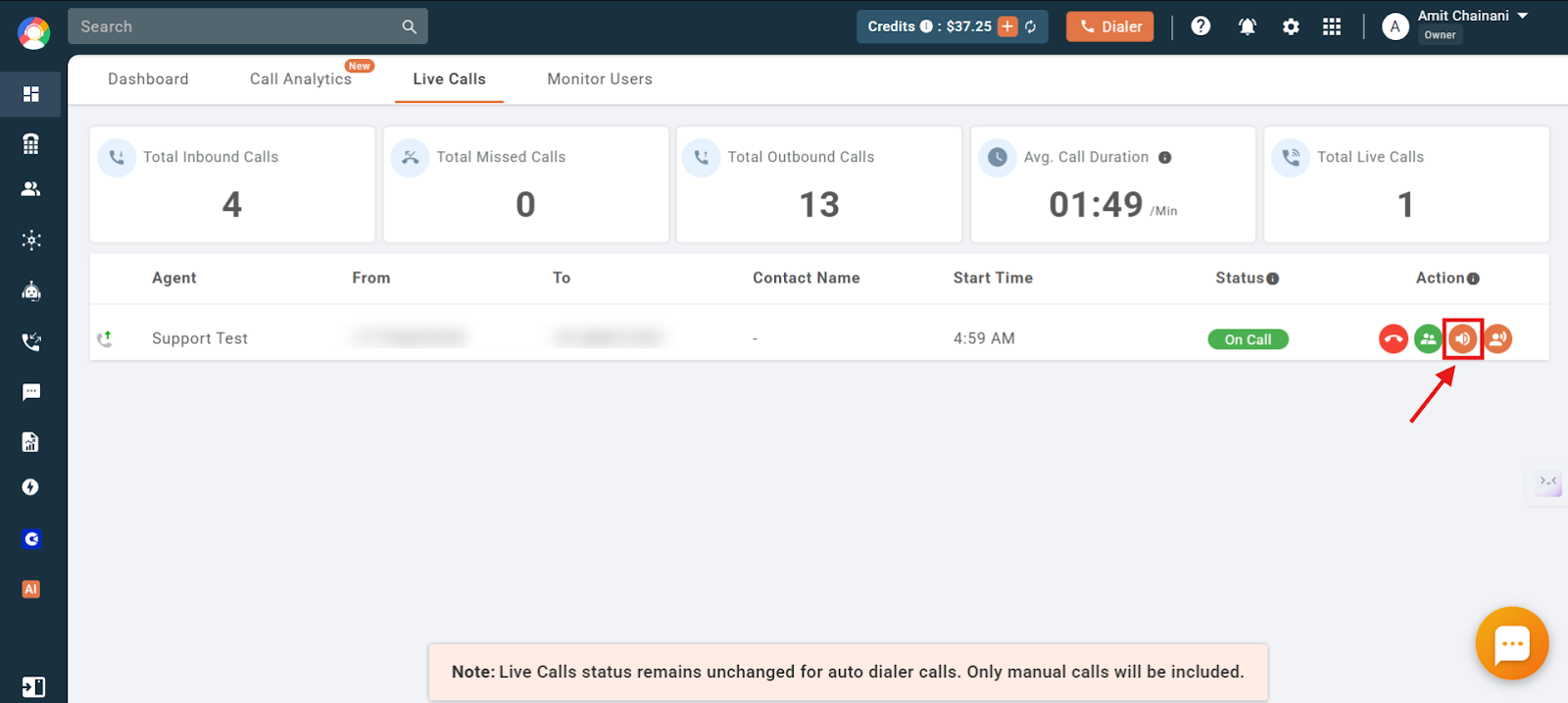Click the Total Inbound Calls card
The height and width of the screenshot is (703, 1568).
point(232,184)
